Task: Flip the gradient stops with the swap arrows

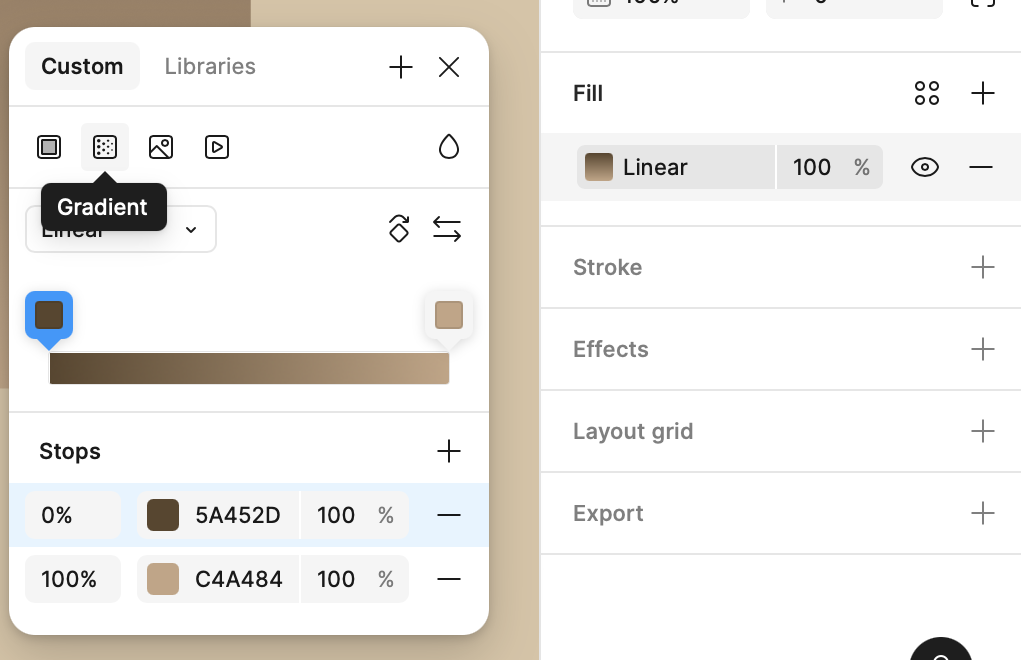Action: pyautogui.click(x=447, y=229)
